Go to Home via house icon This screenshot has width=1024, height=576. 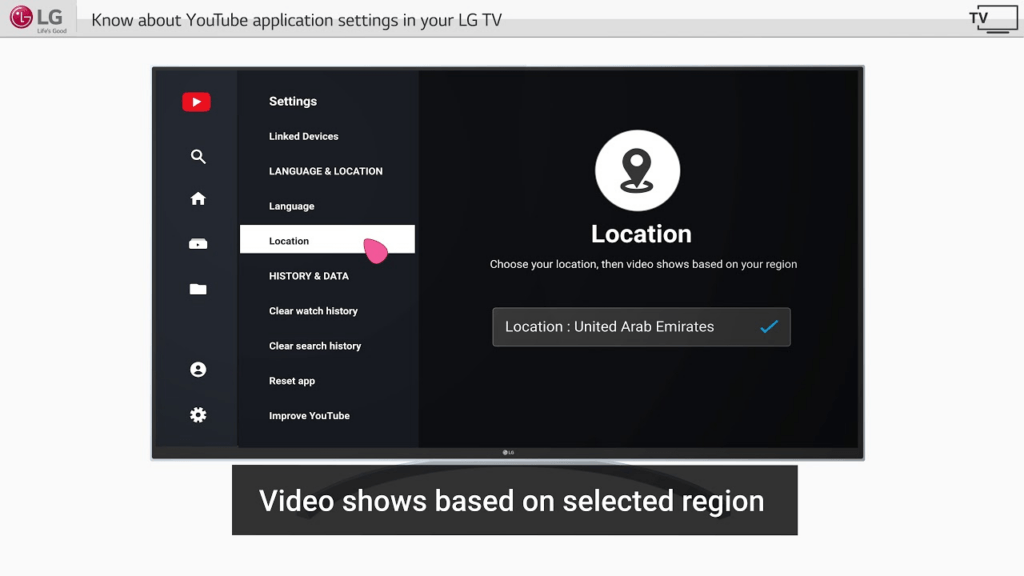tap(198, 199)
